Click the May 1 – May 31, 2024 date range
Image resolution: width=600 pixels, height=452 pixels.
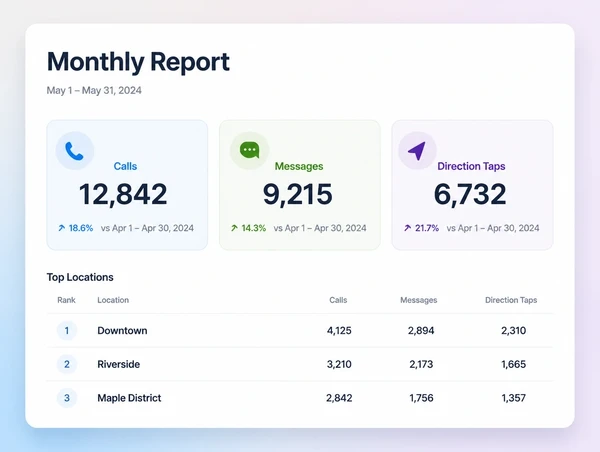pos(94,90)
